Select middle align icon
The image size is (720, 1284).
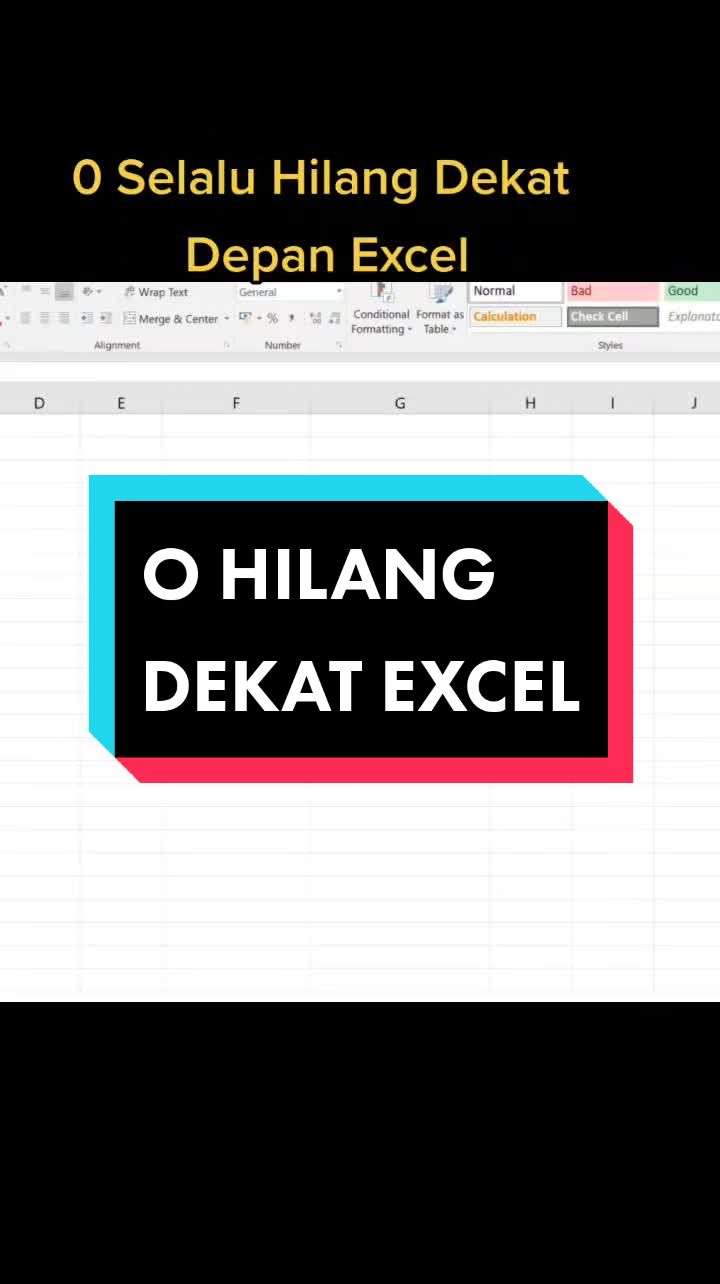(45, 292)
